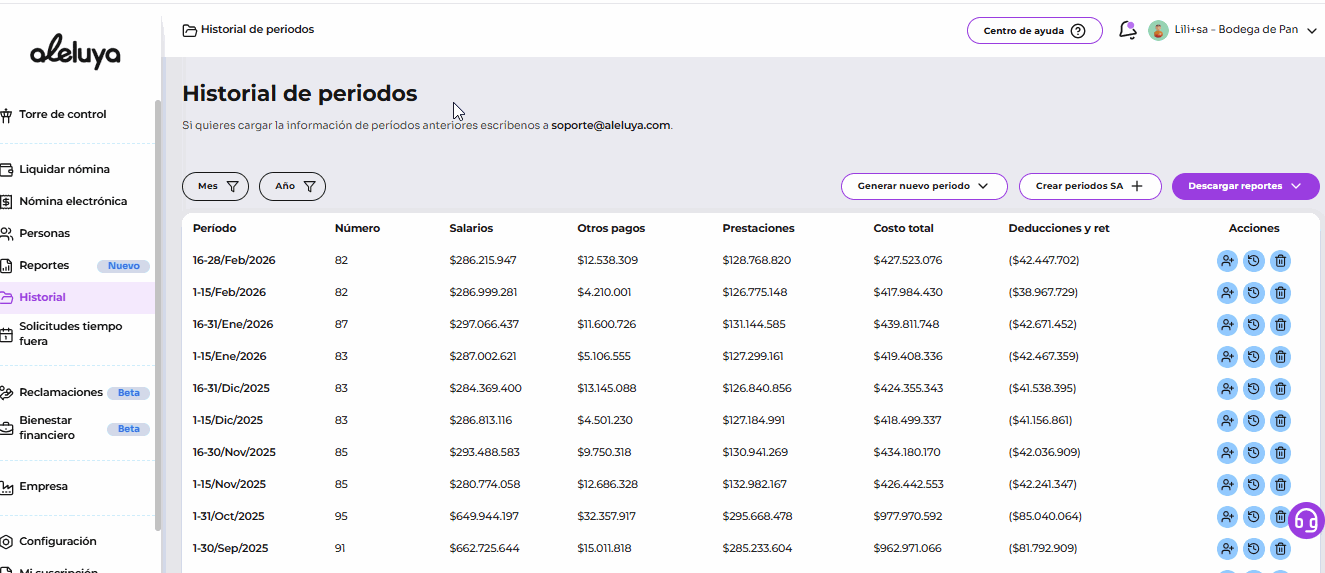
Task: Select Nómina electrónica in sidebar
Action: coord(72,201)
